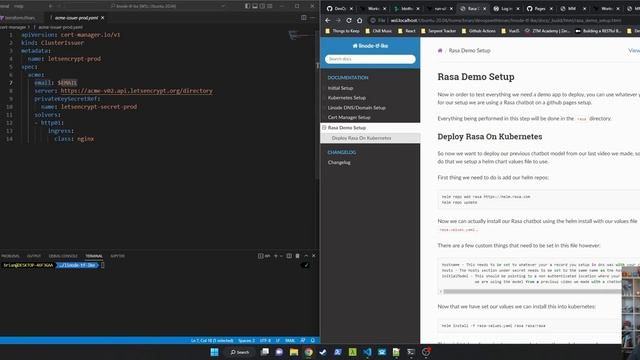
Task: Close the Rasa browser tab
Action: click(x=484, y=9)
